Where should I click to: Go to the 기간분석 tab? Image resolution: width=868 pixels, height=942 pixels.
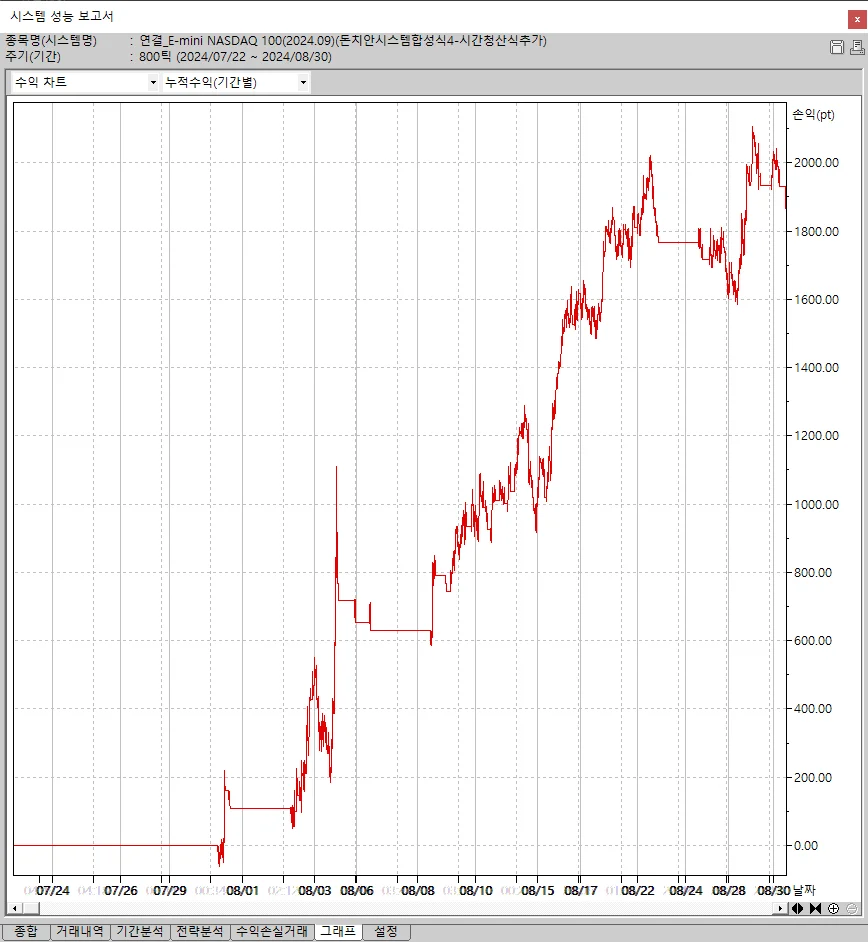pos(139,932)
